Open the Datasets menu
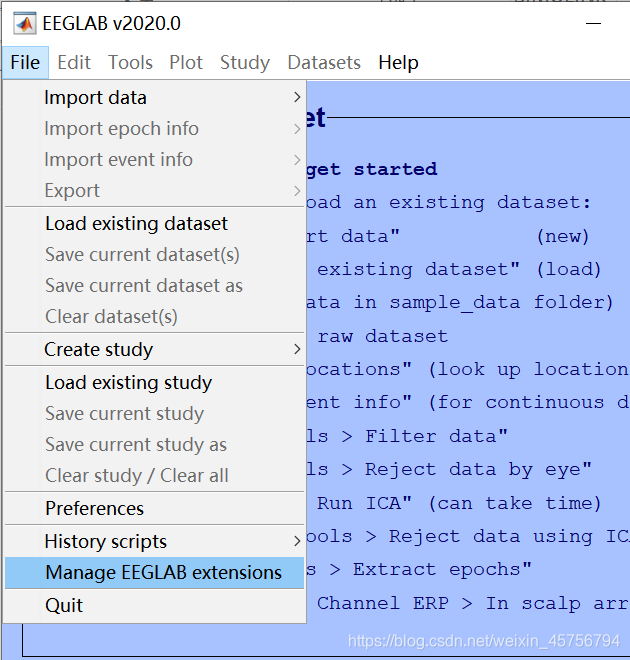The width and height of the screenshot is (630, 660). 324,63
